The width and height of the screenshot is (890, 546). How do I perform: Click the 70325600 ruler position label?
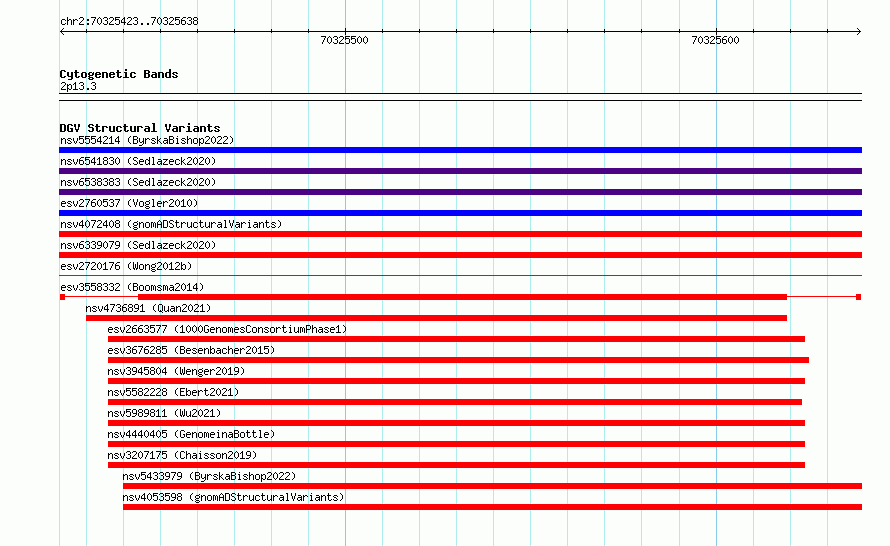(x=715, y=40)
